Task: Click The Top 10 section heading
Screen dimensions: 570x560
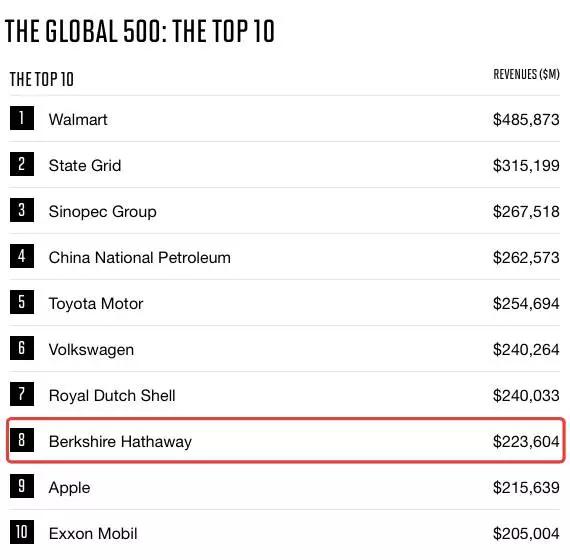Action: pyautogui.click(x=41, y=79)
